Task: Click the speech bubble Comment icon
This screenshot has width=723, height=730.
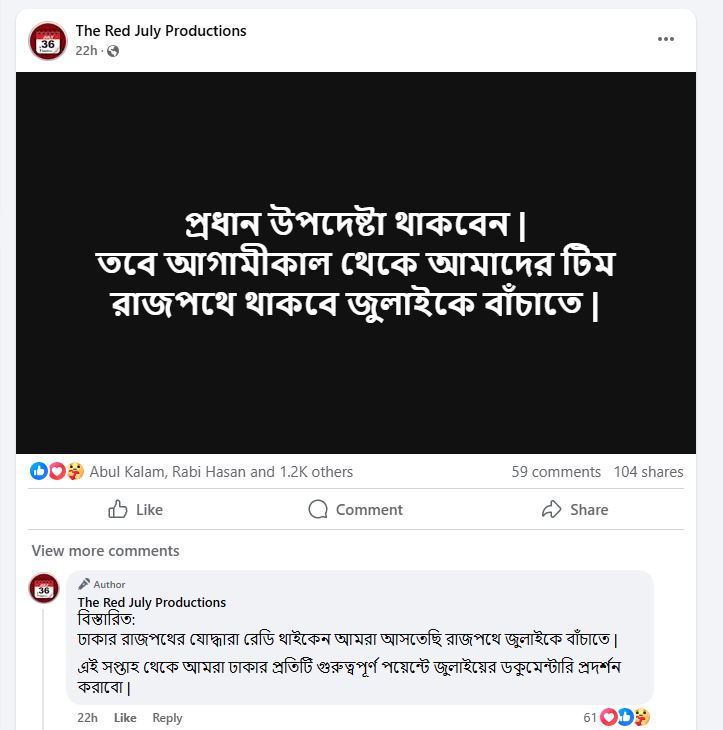Action: coord(318,509)
